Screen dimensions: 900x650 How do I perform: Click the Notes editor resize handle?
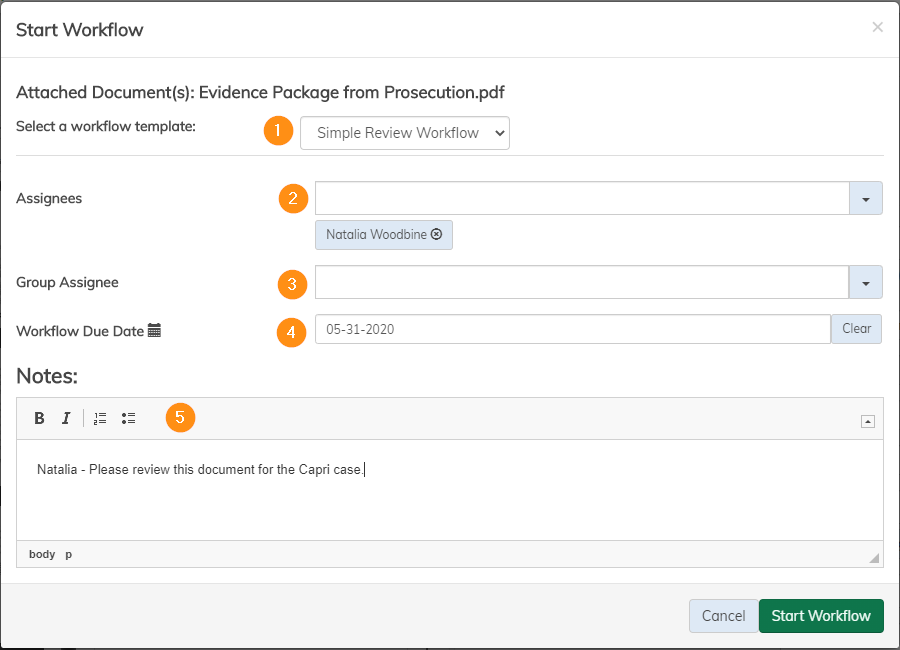point(874,558)
